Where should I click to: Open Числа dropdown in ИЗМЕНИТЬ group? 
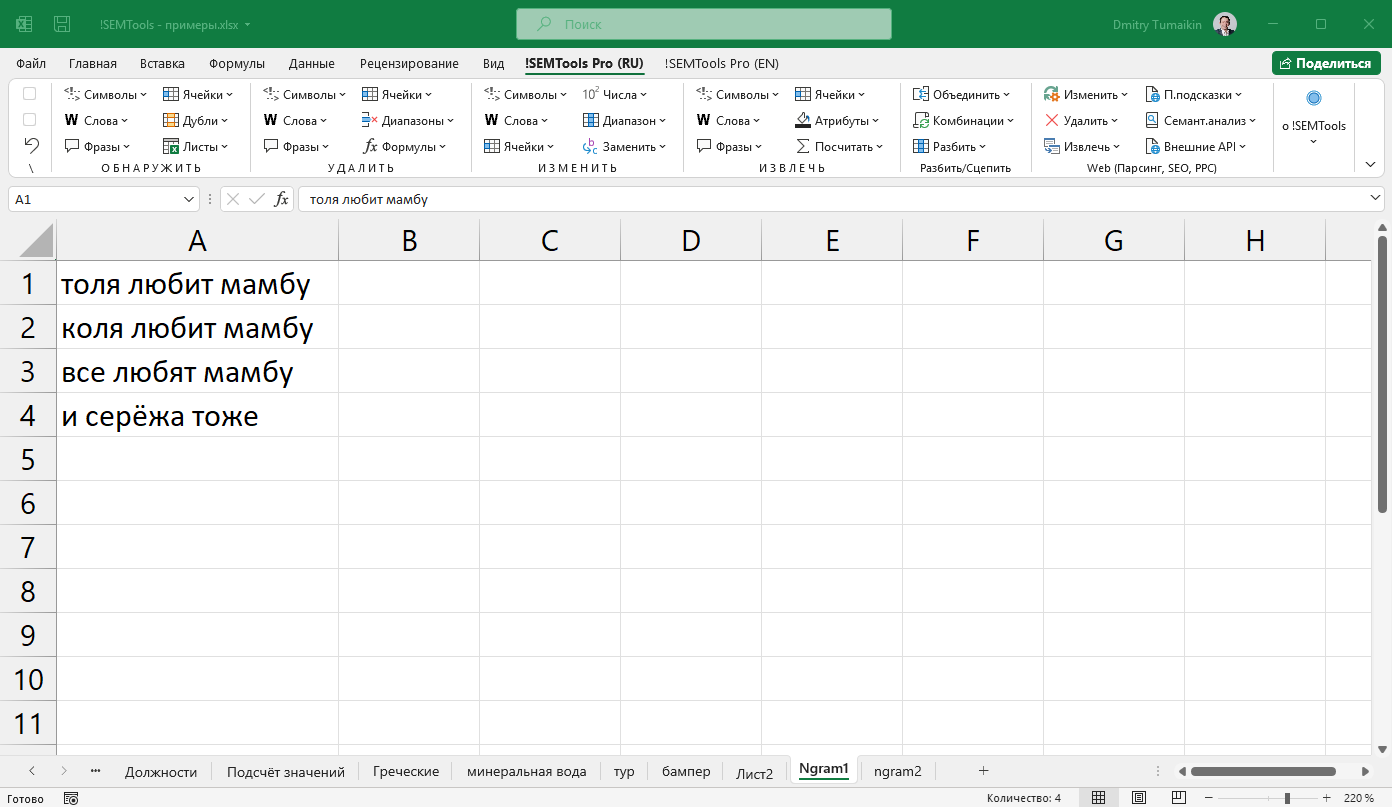(614, 95)
